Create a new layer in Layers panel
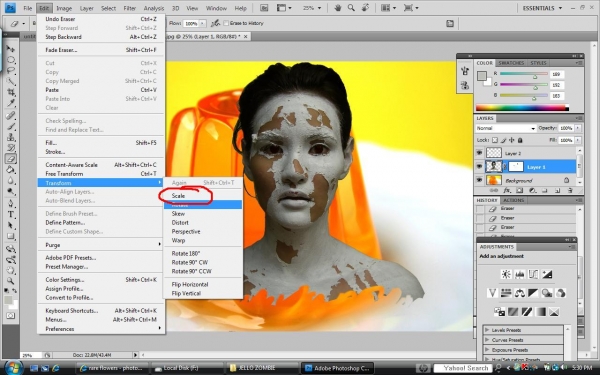 click(558, 191)
